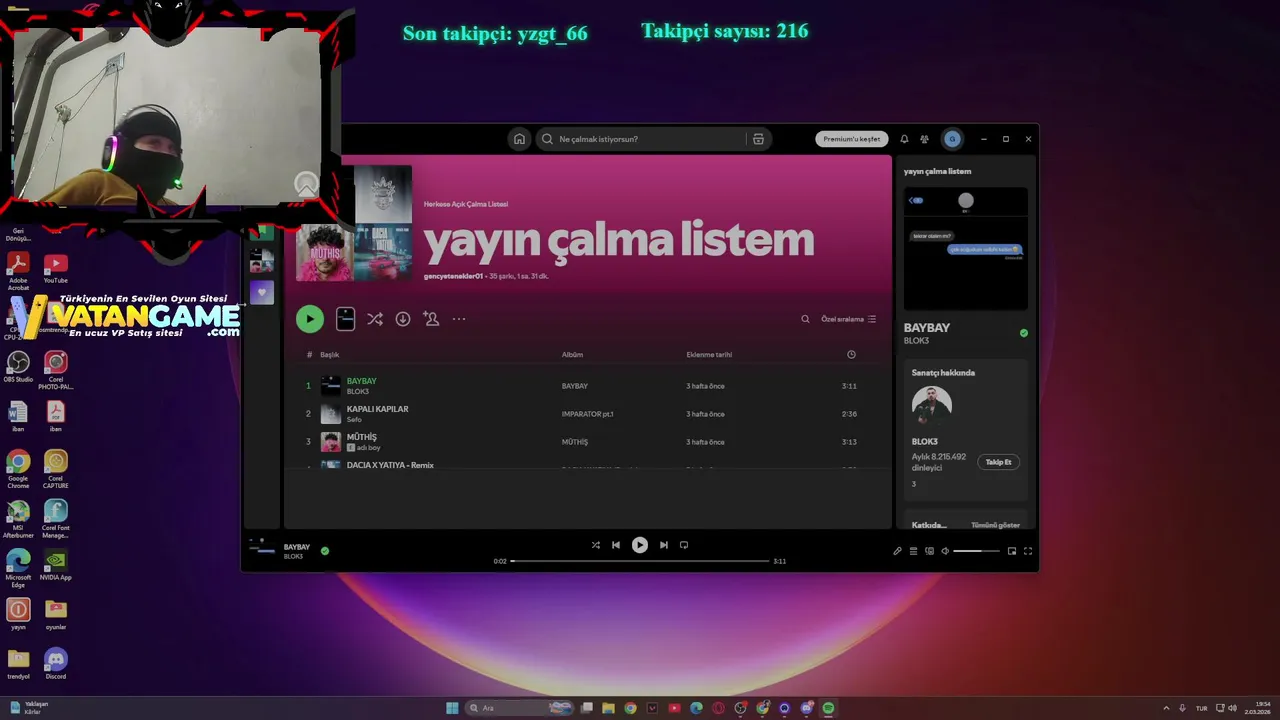
Task: Mute with the player speaker icon
Action: click(945, 551)
